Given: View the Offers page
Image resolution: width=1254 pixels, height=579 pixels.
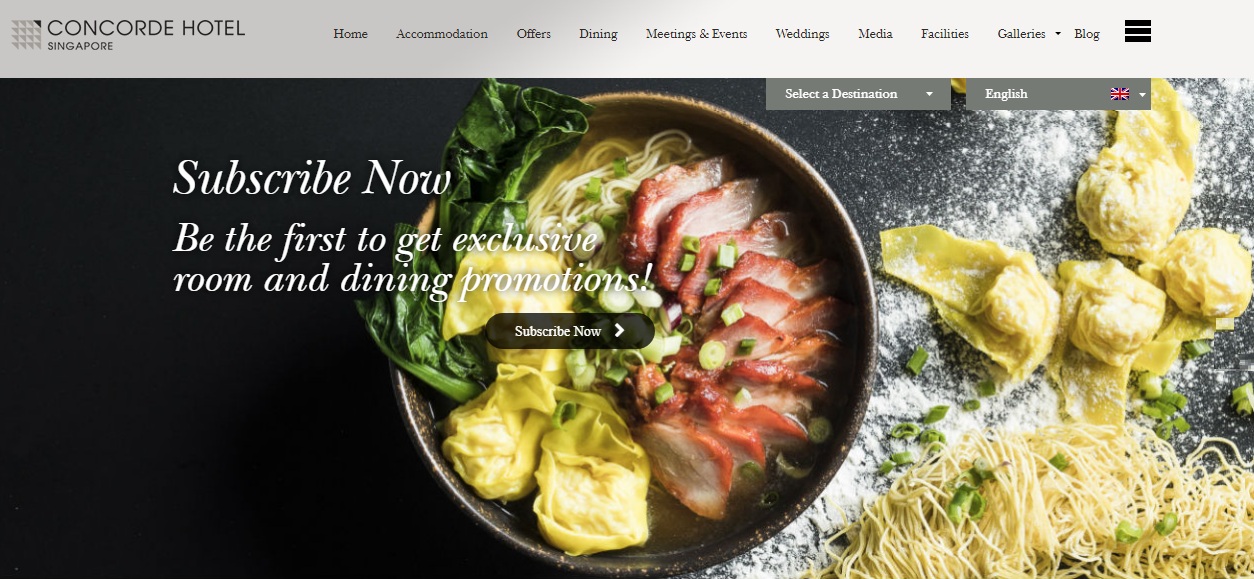Looking at the screenshot, I should point(534,34).
